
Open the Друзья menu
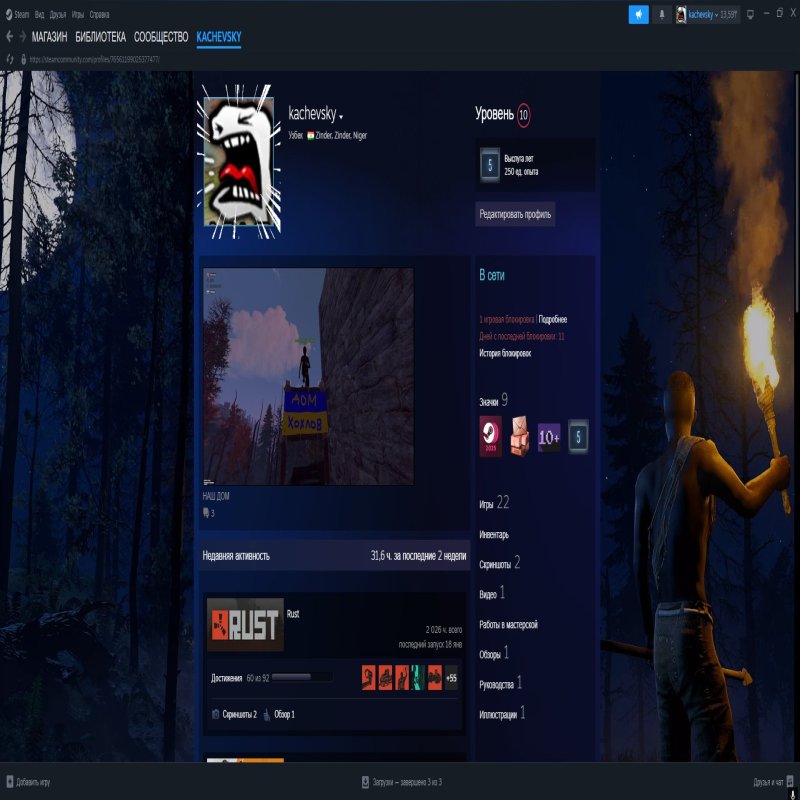(58, 15)
